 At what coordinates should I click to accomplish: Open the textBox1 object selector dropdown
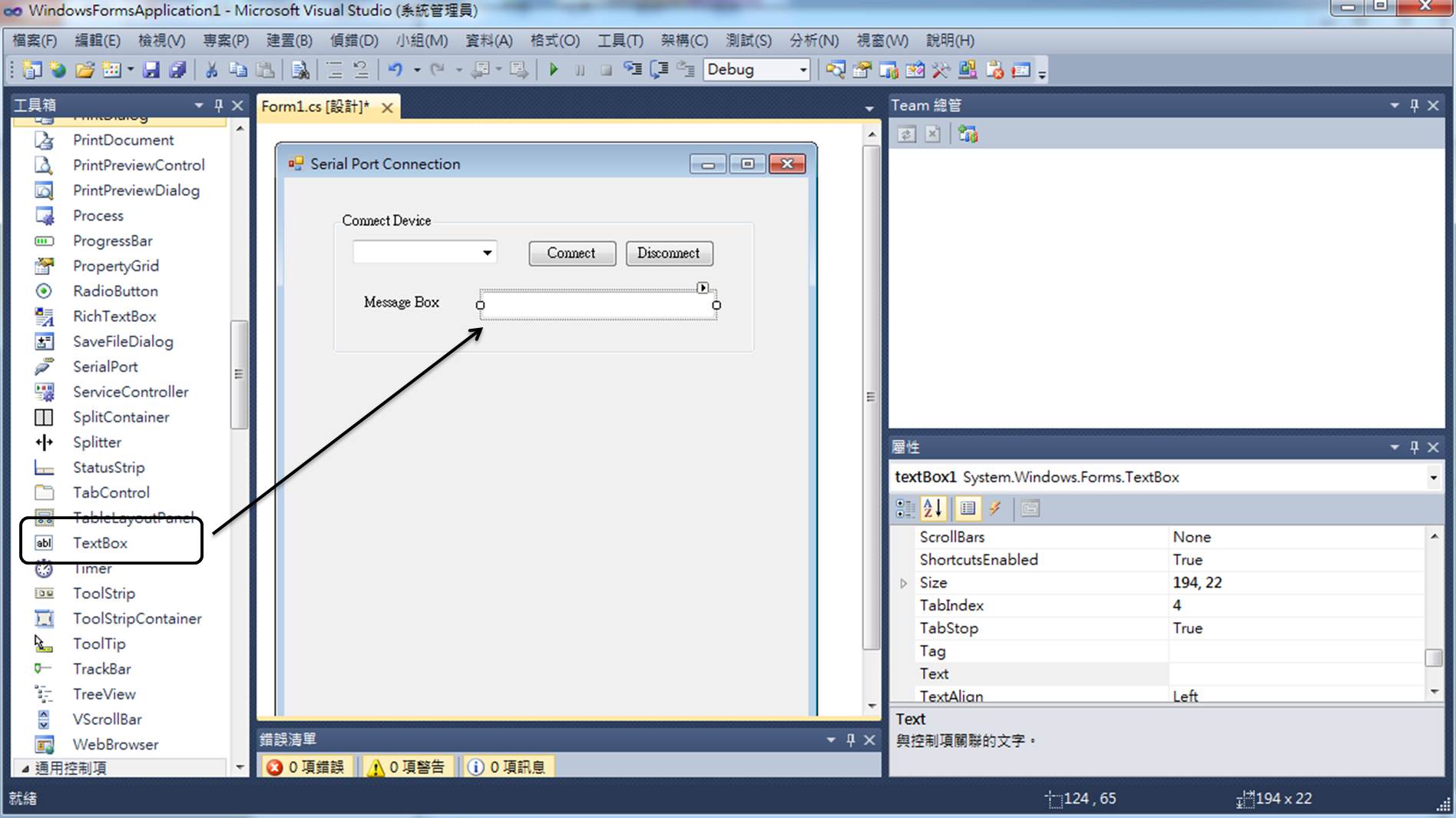point(1433,478)
